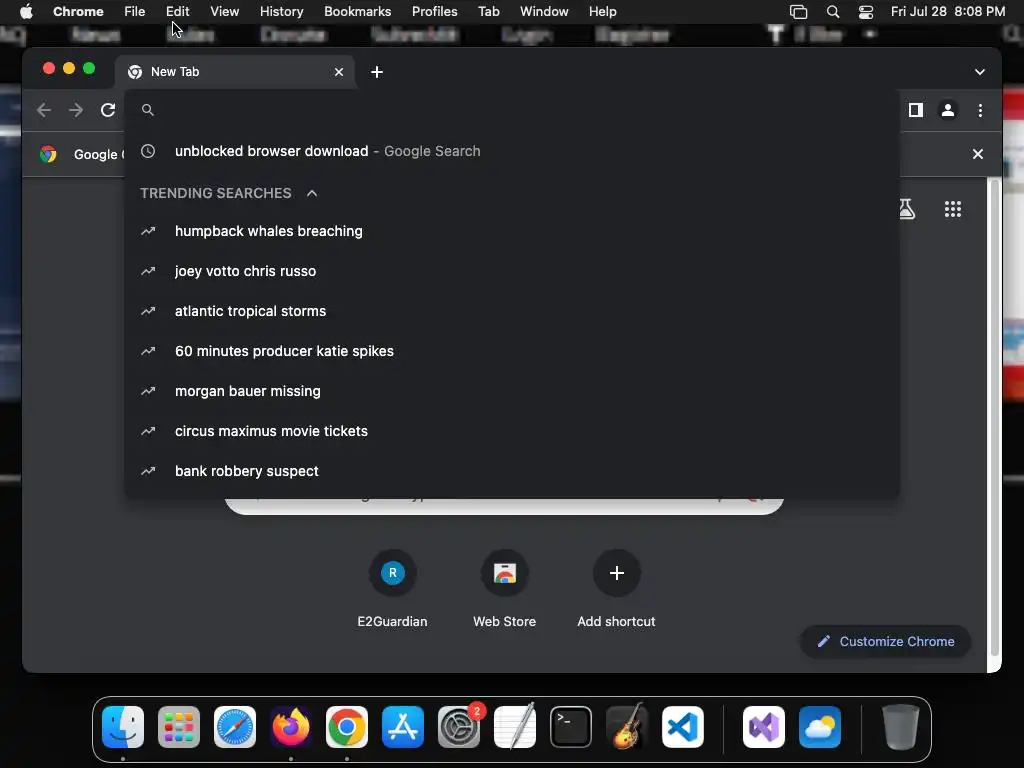
Task: Open the Search Labs flask icon
Action: [906, 209]
